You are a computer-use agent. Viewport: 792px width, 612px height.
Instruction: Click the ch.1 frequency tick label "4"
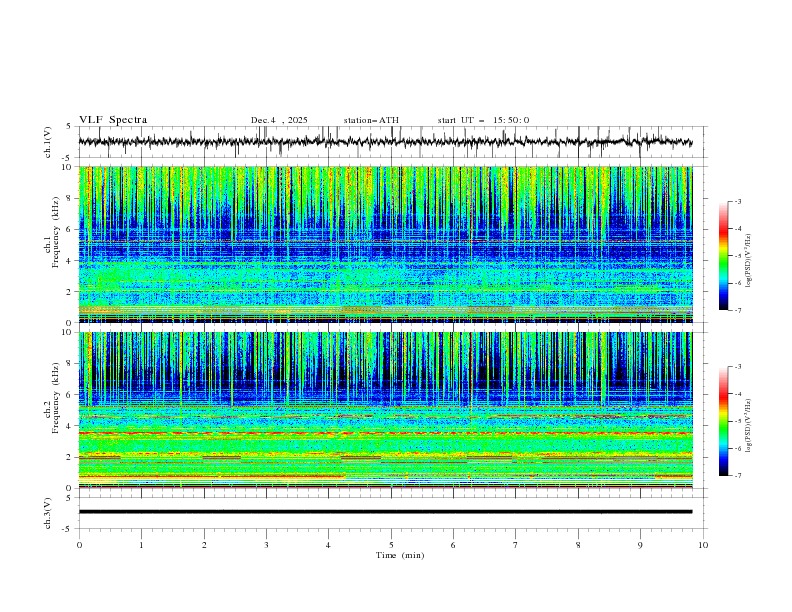pyautogui.click(x=70, y=261)
